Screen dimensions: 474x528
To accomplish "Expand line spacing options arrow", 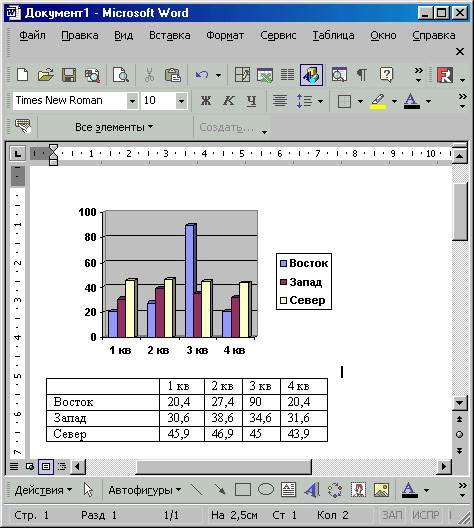I will pyautogui.click(x=320, y=101).
